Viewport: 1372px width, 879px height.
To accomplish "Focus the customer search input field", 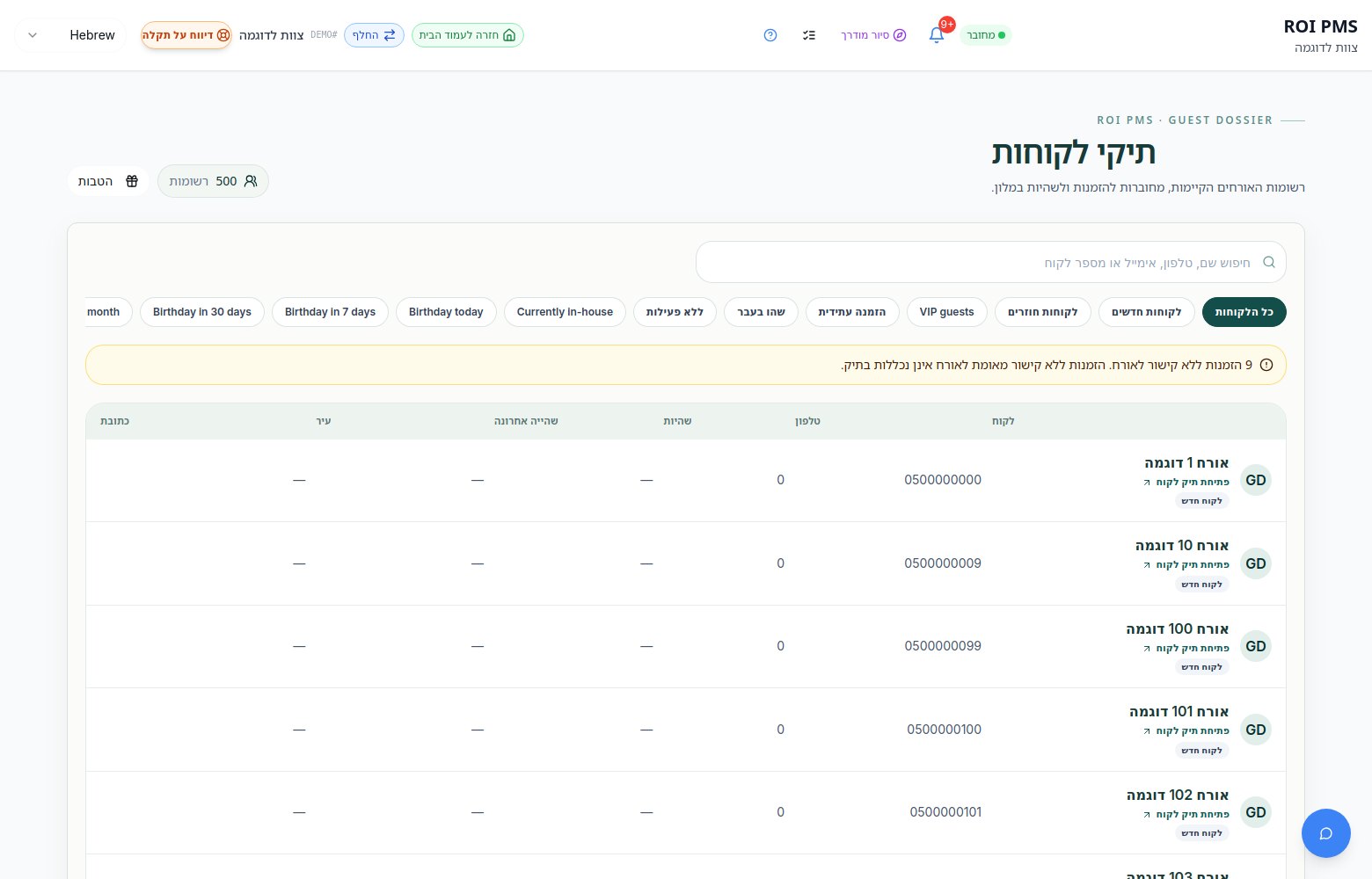I will pyautogui.click(x=991, y=262).
